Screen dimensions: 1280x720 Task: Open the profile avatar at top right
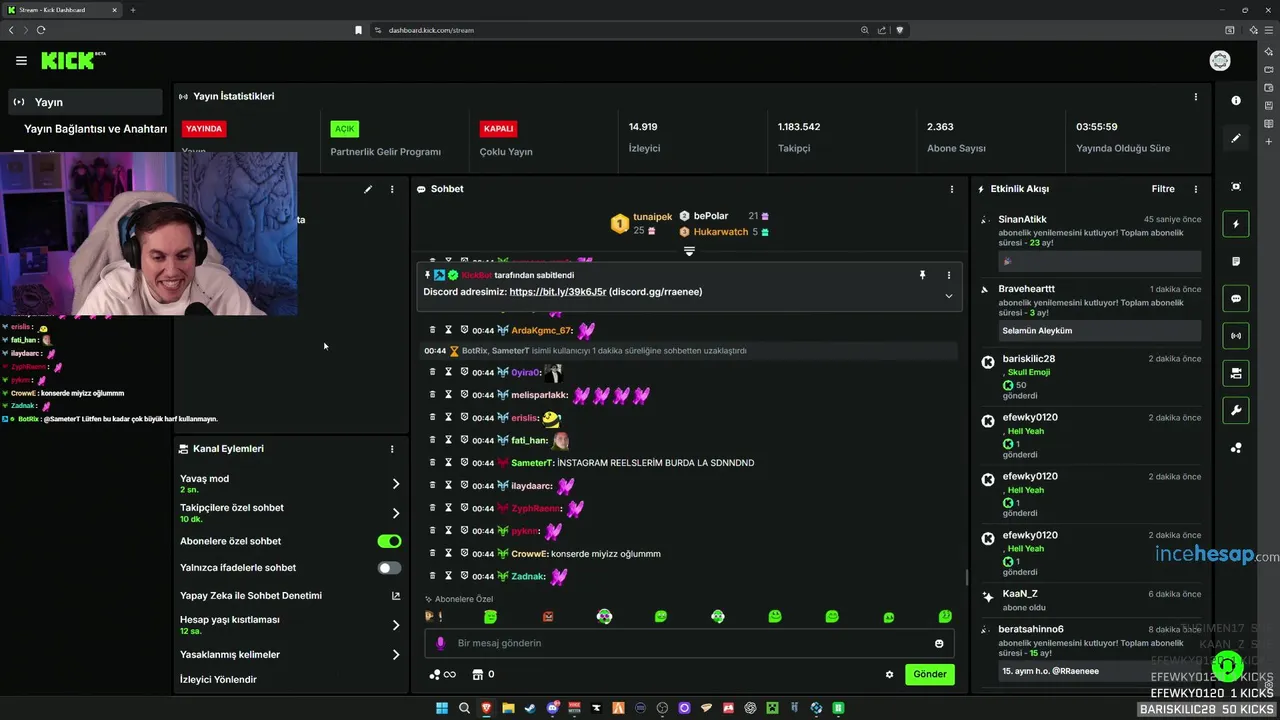click(1220, 61)
